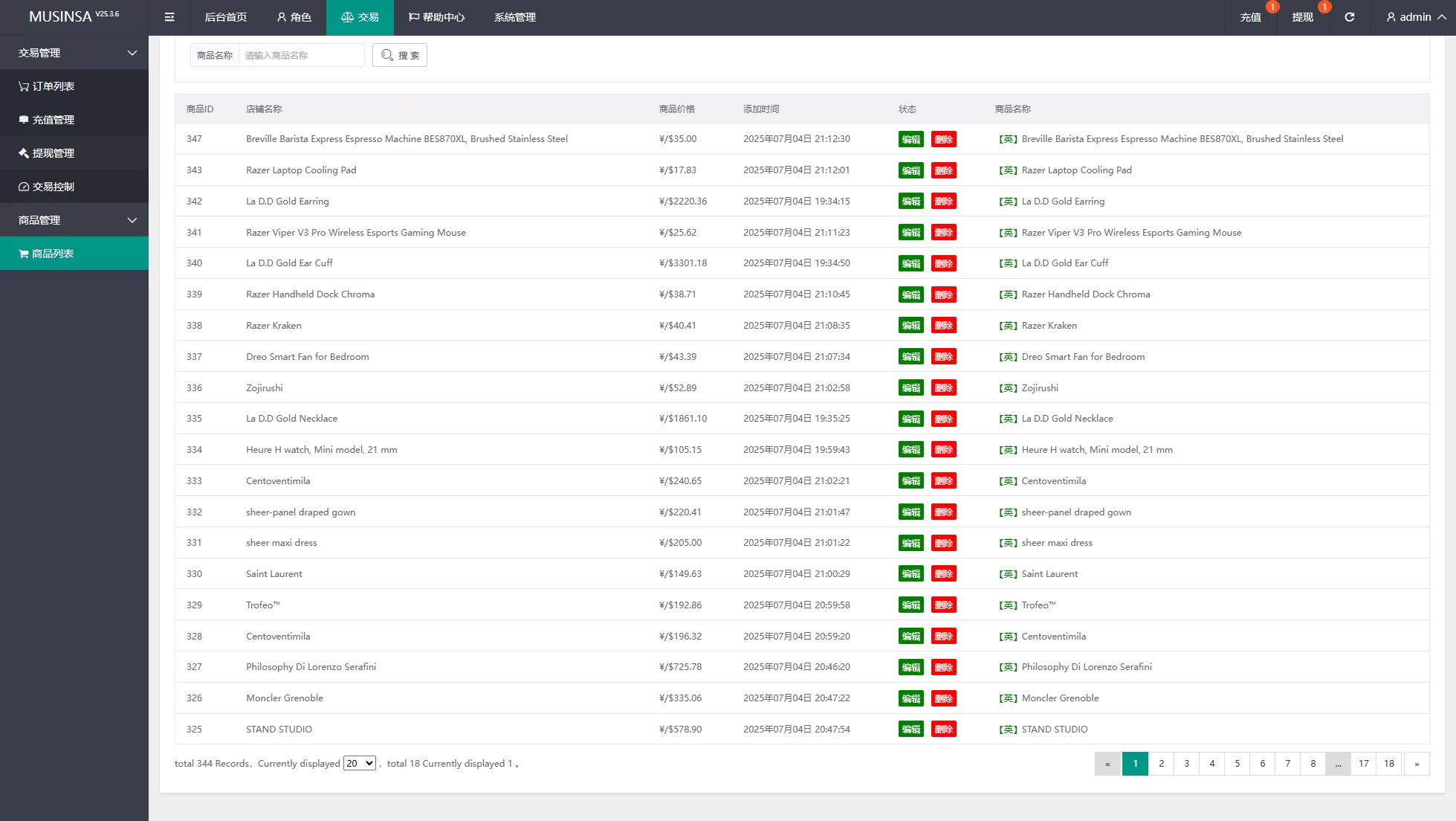This screenshot has width=1456, height=821.
Task: Open 交易控制 in the sidebar
Action: click(x=47, y=187)
